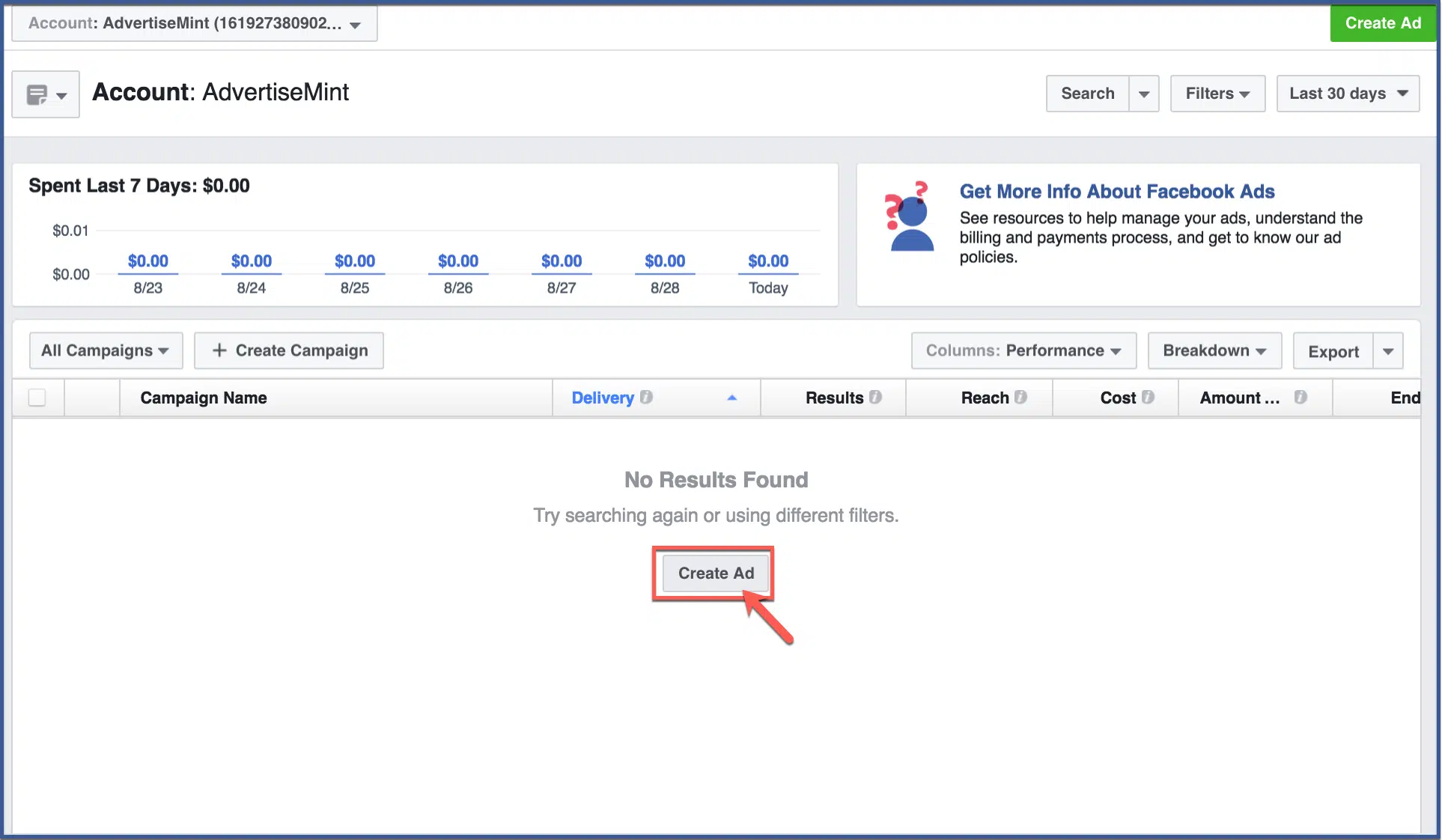The image size is (1442, 840).
Task: Click the info icon beside Amount column
Action: pos(1300,398)
